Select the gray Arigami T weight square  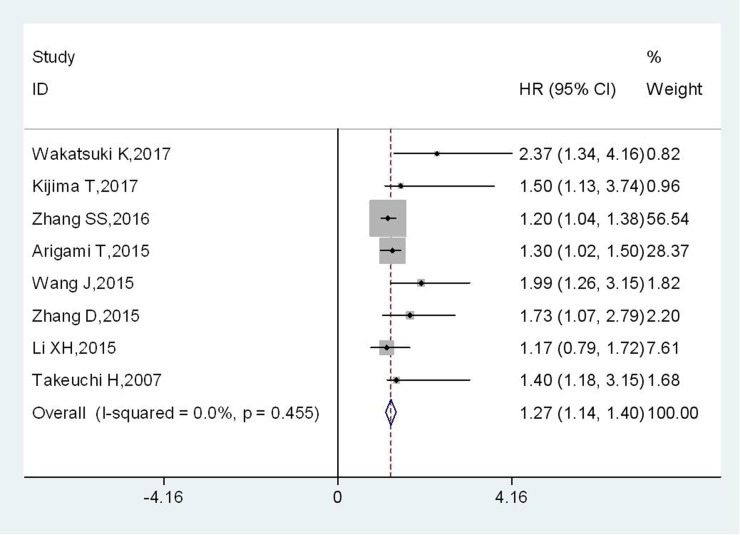392,251
